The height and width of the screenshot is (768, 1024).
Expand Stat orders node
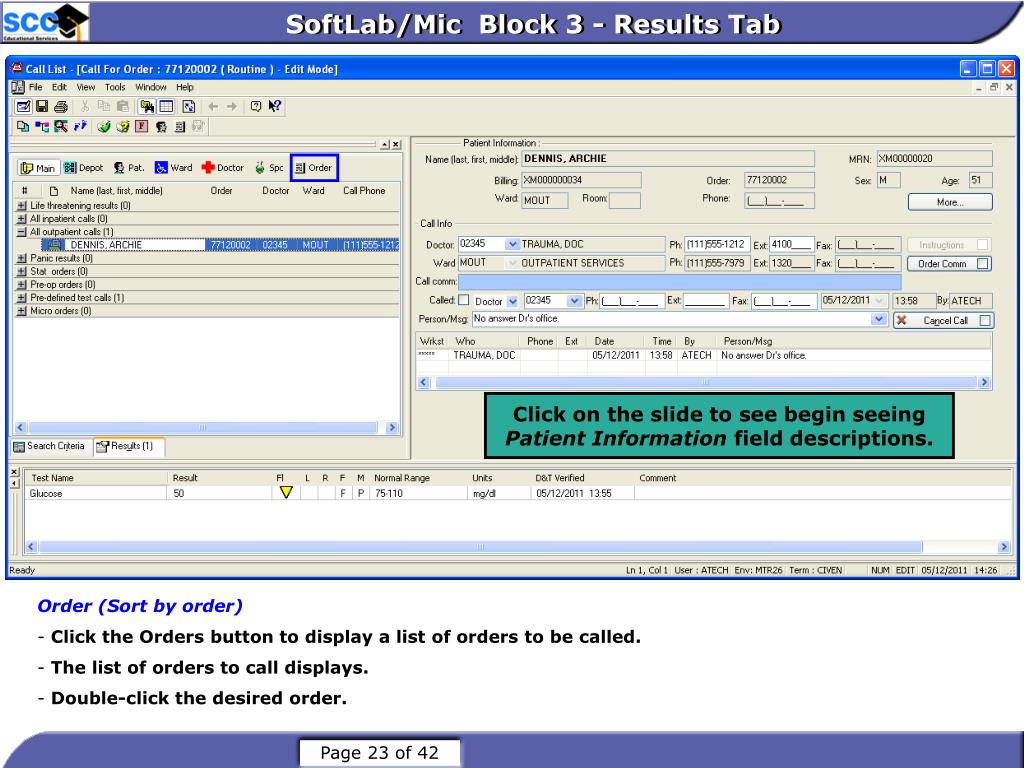[22, 272]
